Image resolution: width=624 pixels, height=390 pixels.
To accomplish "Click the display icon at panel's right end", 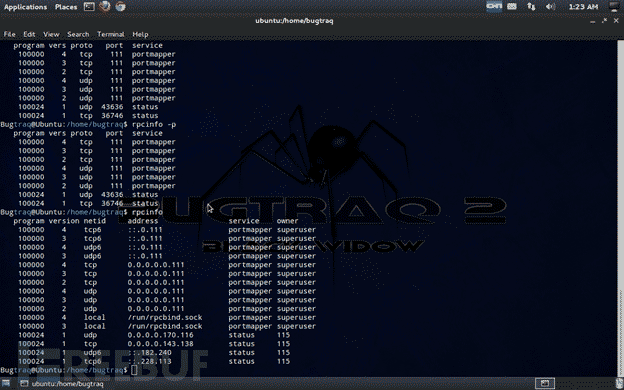I will 615,6.
